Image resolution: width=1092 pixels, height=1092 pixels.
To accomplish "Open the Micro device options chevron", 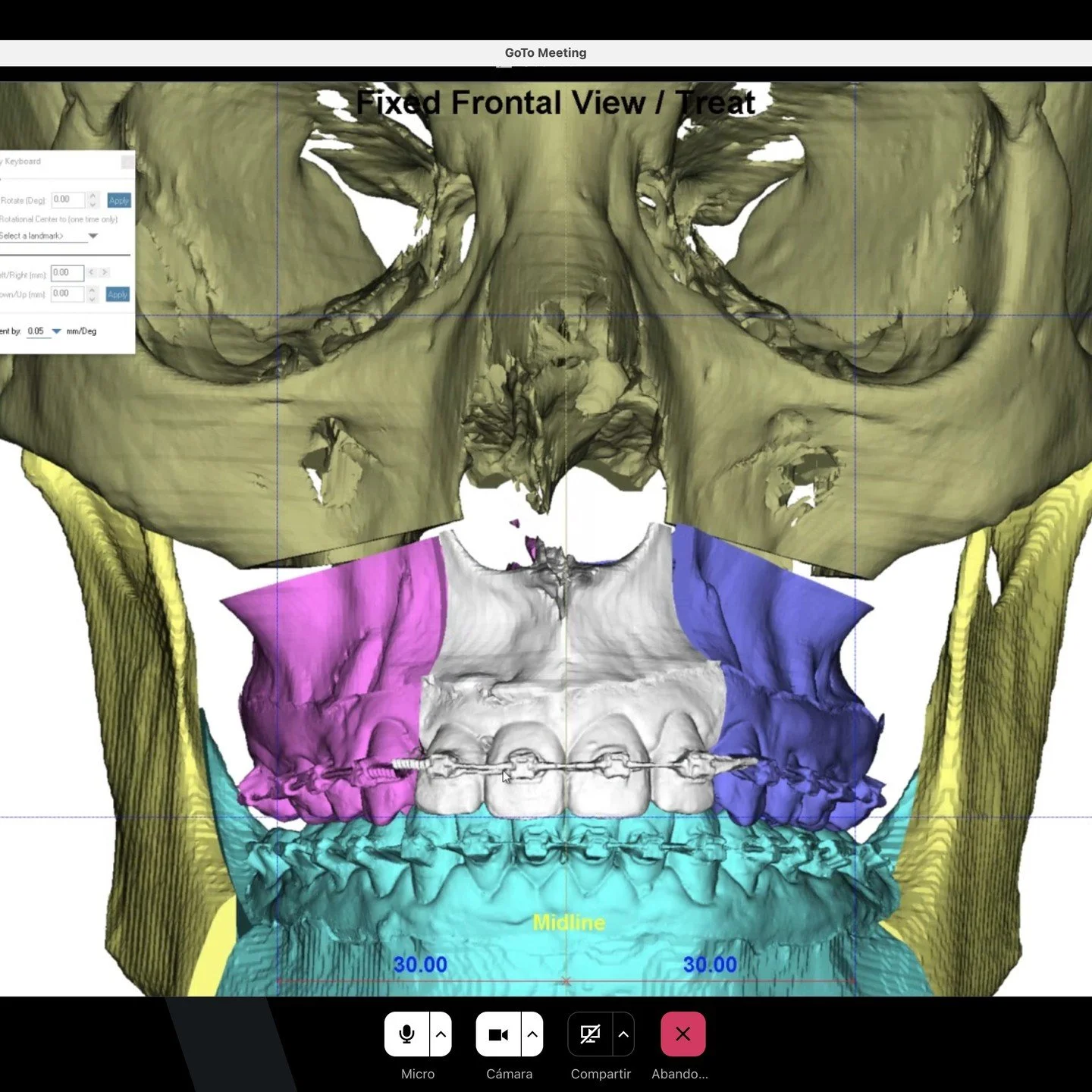I will click(x=440, y=1033).
